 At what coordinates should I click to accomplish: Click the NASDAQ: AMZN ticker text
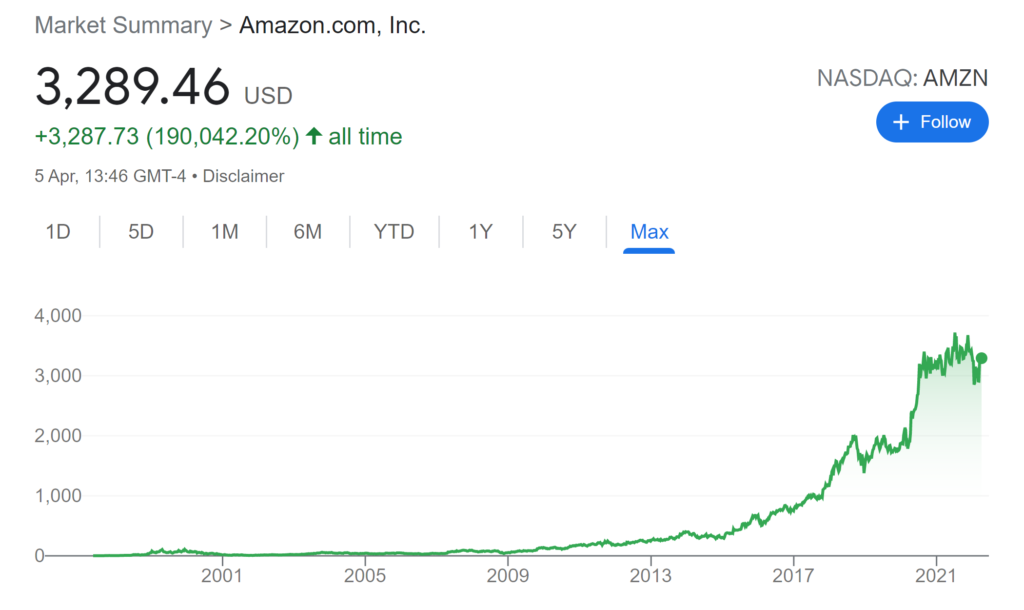pos(903,78)
